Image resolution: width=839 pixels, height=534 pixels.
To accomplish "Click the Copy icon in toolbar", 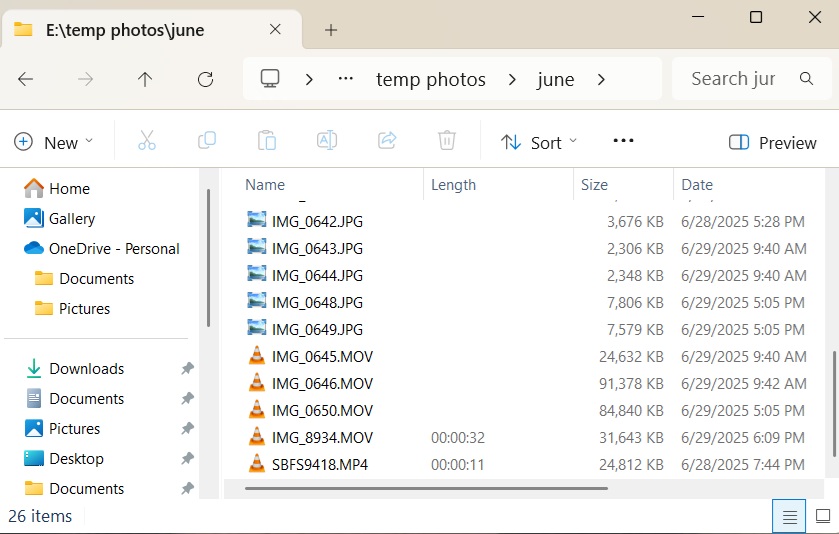I will 207,142.
